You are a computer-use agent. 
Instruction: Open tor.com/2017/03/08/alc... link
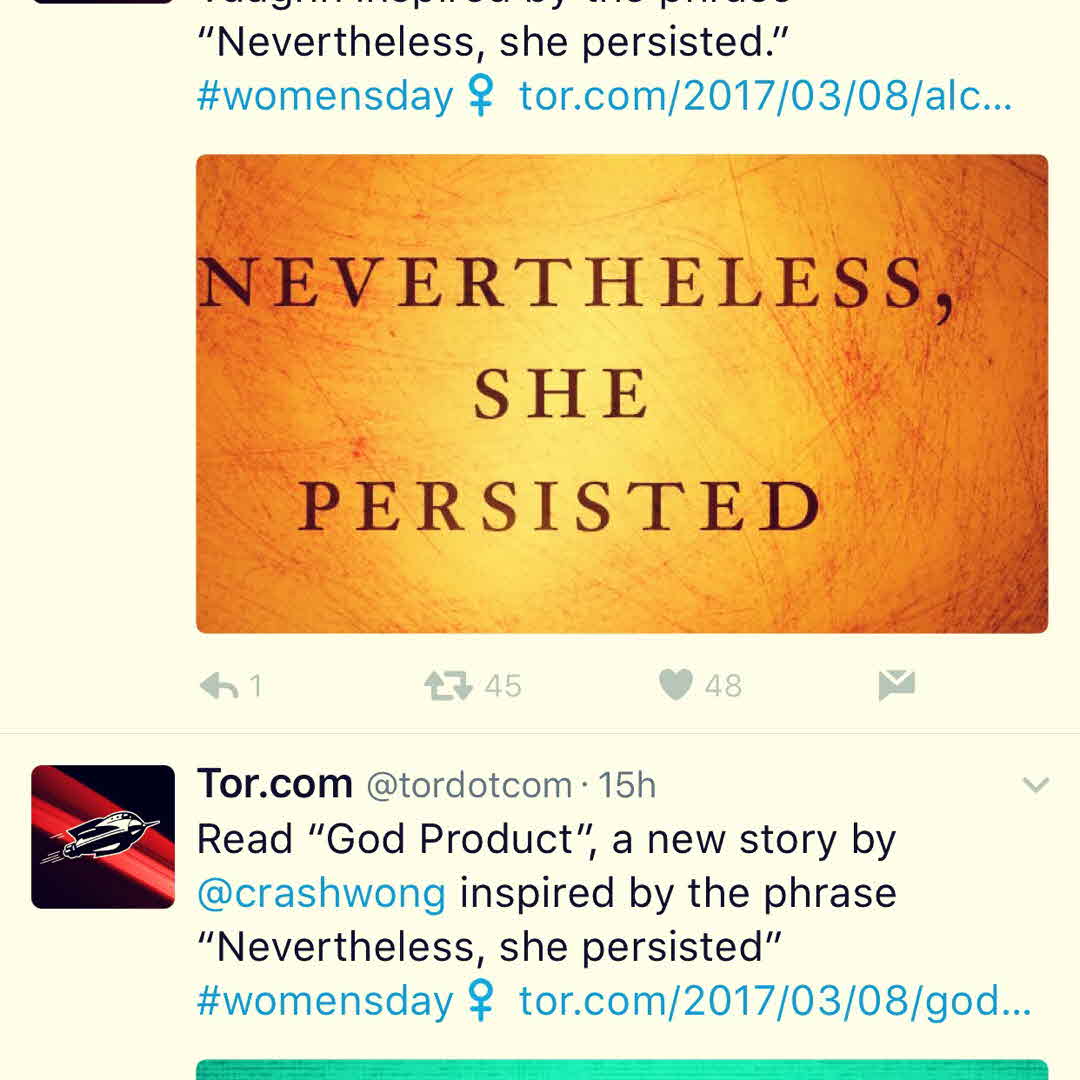click(765, 96)
